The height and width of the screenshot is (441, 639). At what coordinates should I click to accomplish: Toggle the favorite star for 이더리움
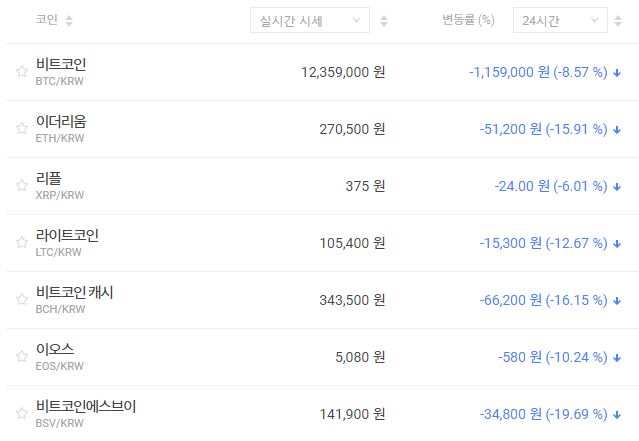pos(21,129)
